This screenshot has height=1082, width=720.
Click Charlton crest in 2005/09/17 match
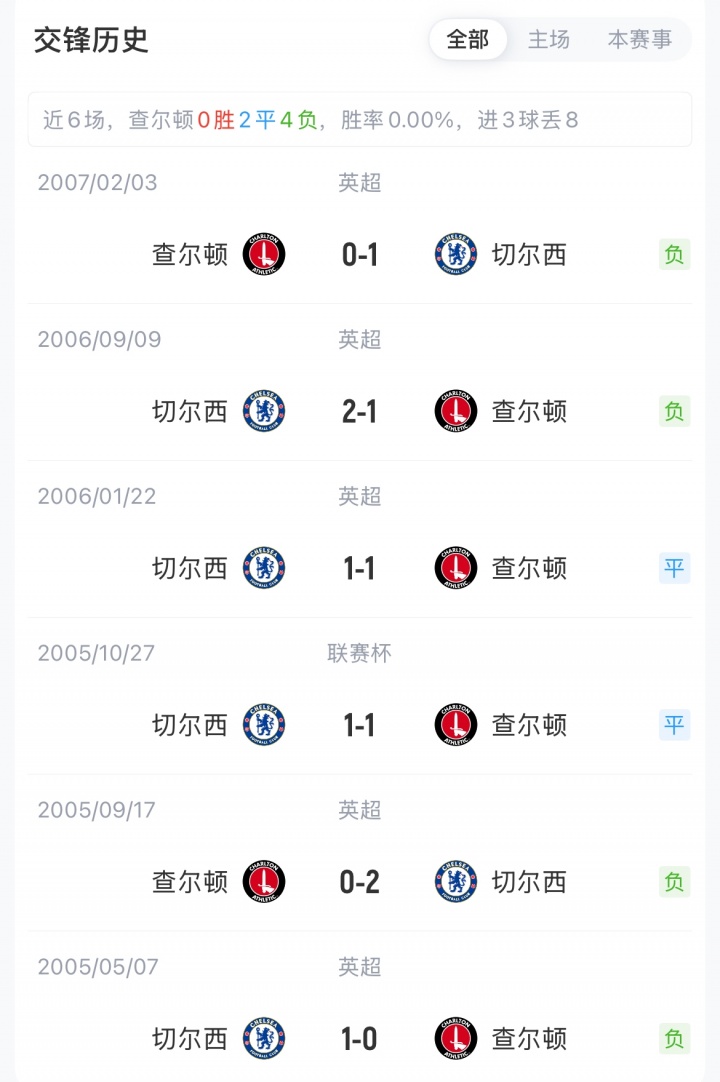(x=264, y=882)
